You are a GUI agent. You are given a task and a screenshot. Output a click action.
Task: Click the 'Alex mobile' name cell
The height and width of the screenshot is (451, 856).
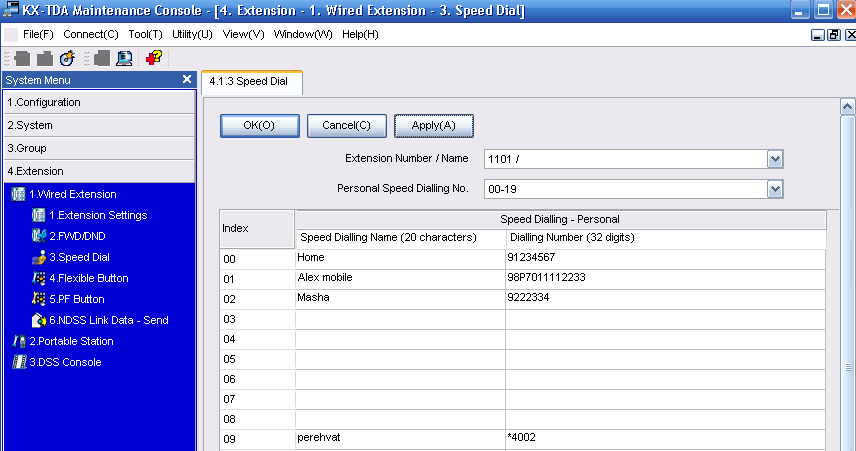point(400,279)
